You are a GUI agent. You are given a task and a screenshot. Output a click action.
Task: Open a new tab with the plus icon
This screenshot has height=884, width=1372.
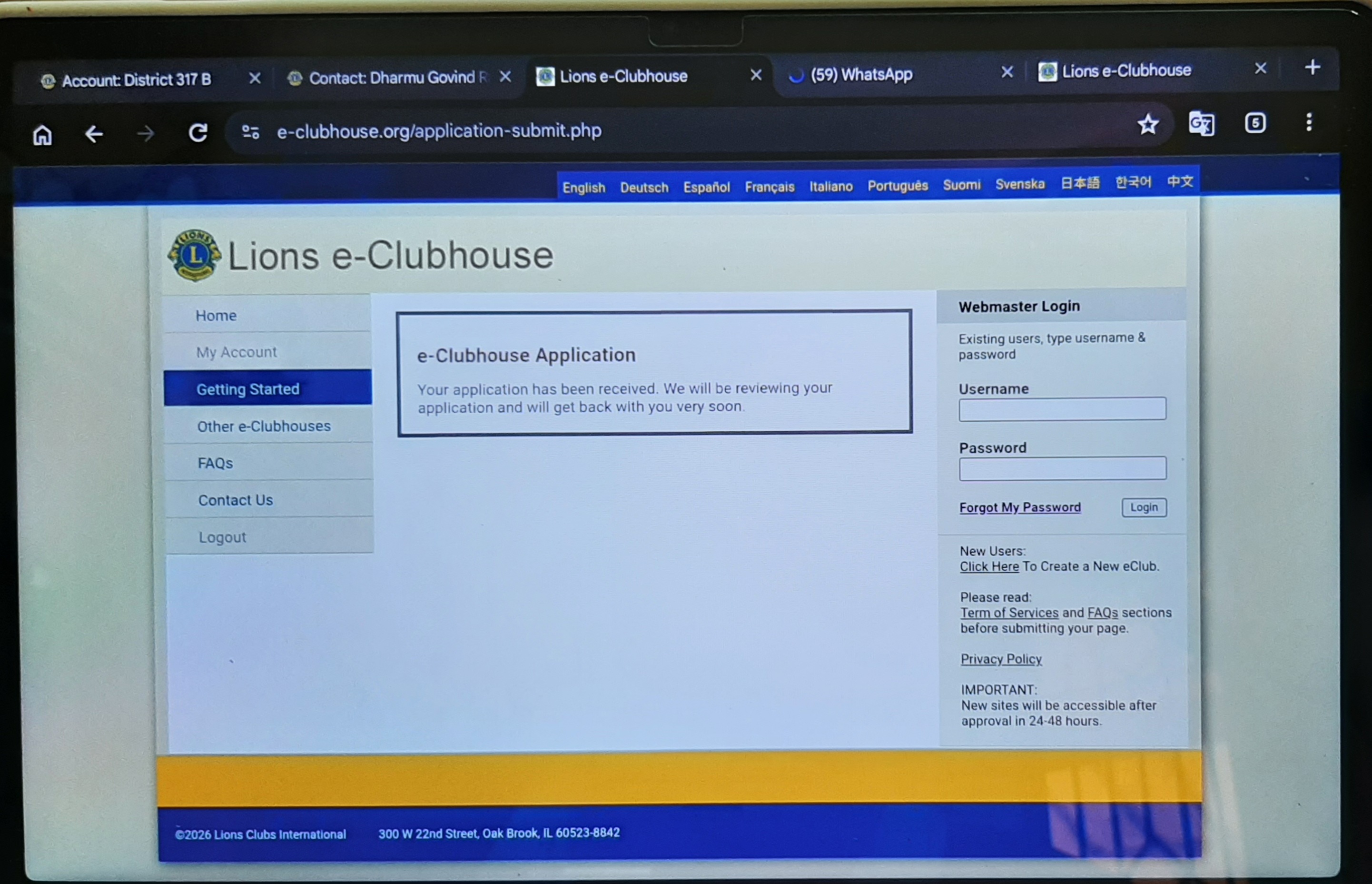[x=1313, y=68]
